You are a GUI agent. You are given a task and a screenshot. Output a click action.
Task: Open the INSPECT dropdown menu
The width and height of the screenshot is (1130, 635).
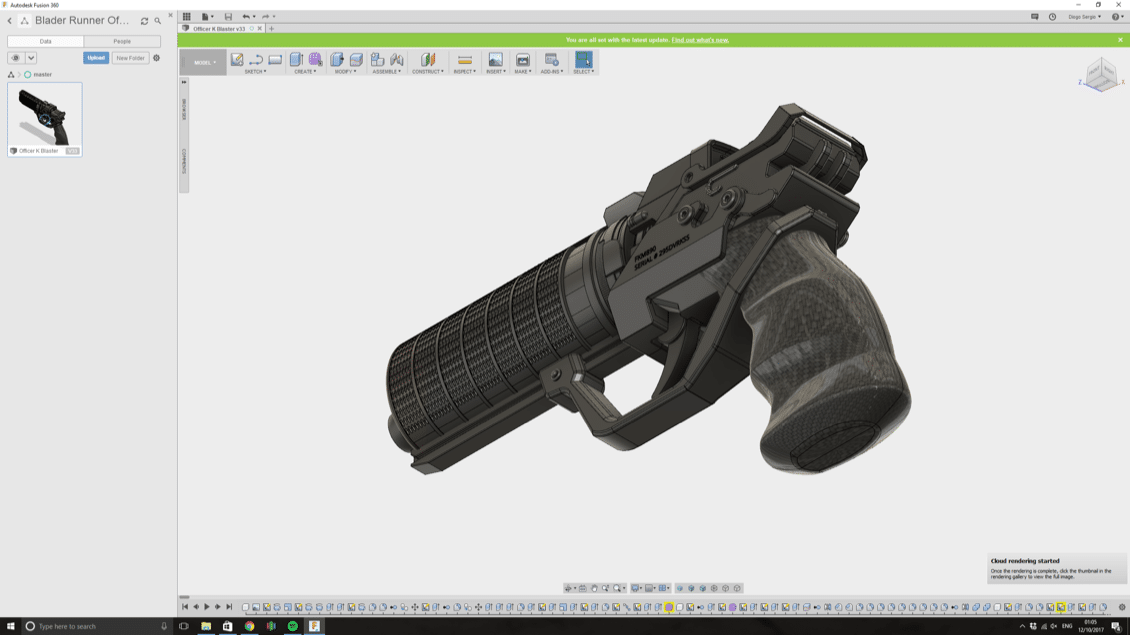[x=465, y=72]
